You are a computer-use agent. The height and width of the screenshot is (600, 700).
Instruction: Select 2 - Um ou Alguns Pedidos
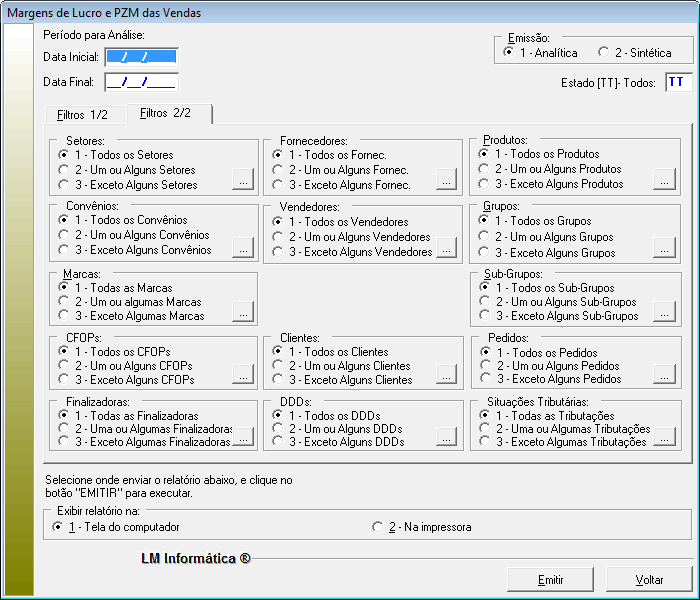pos(484,366)
